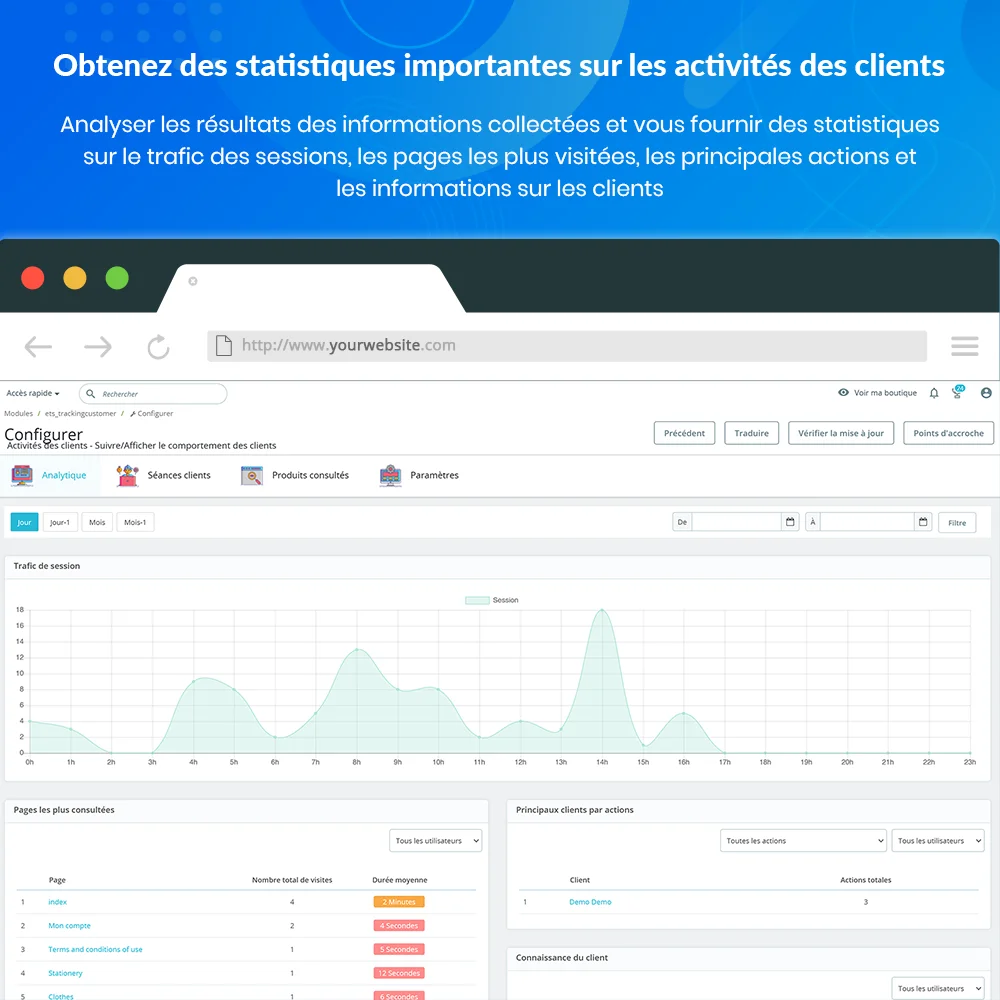
Task: Click the eye icon beside Voir ma boutique
Action: coord(843,393)
